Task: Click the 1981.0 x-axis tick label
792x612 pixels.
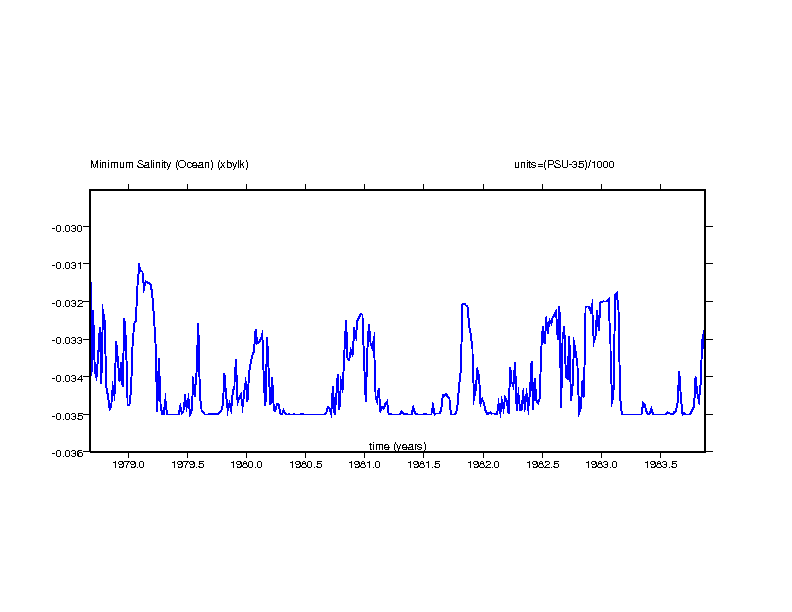Action: 365,465
